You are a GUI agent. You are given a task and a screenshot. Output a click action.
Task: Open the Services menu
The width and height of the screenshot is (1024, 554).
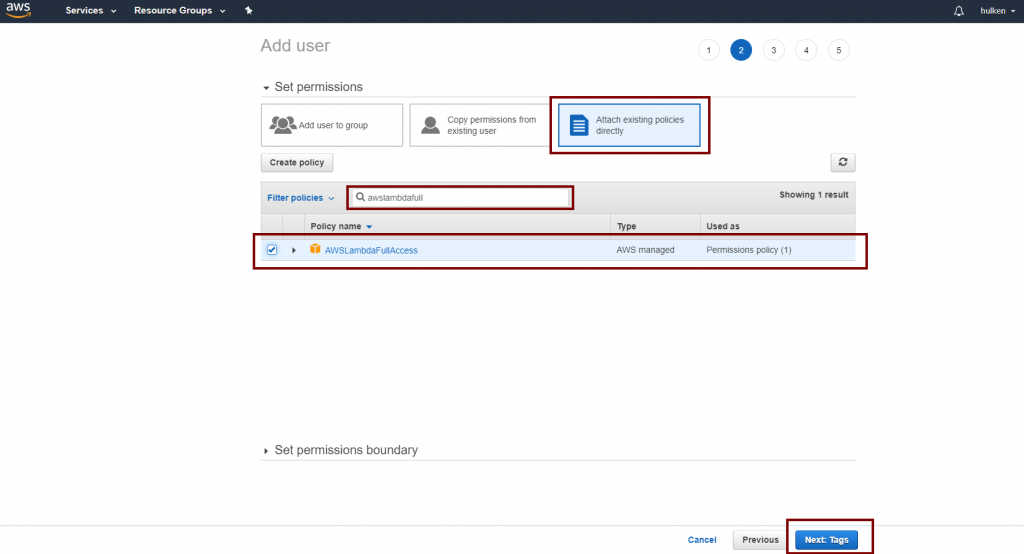91,11
